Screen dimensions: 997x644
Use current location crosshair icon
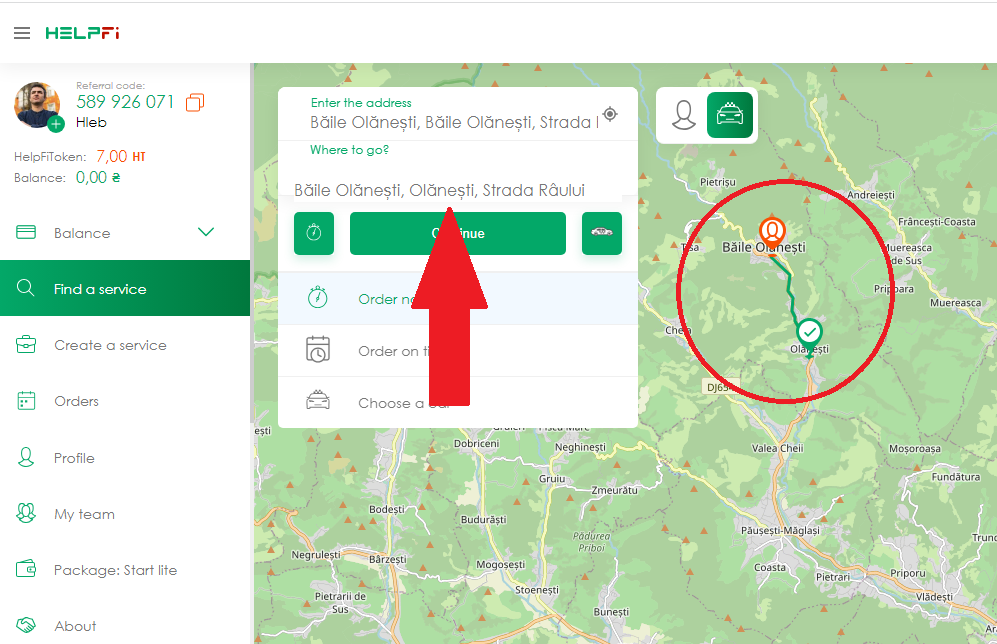click(x=610, y=114)
